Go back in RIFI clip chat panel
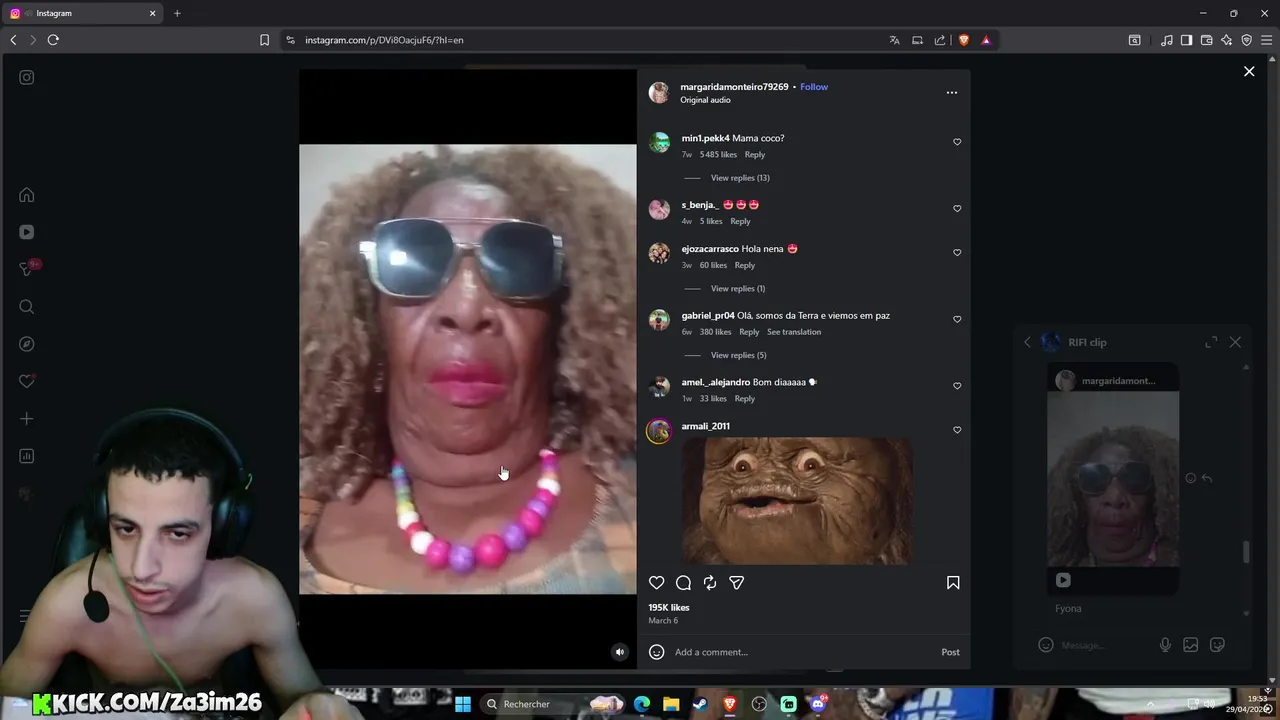The height and width of the screenshot is (720, 1280). [1027, 342]
